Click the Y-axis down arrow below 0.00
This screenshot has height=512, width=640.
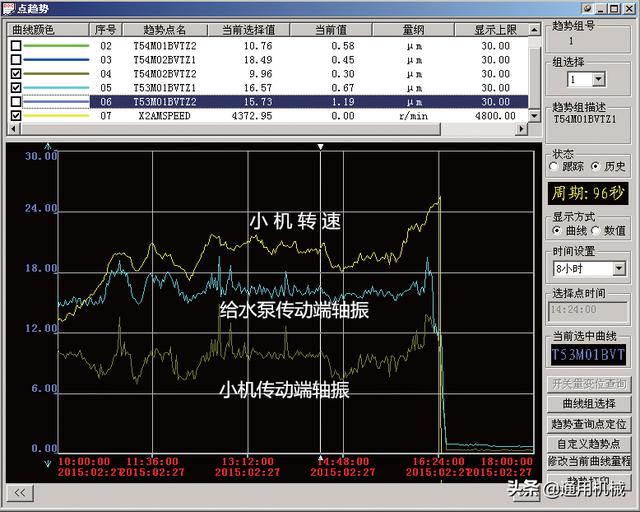point(46,463)
